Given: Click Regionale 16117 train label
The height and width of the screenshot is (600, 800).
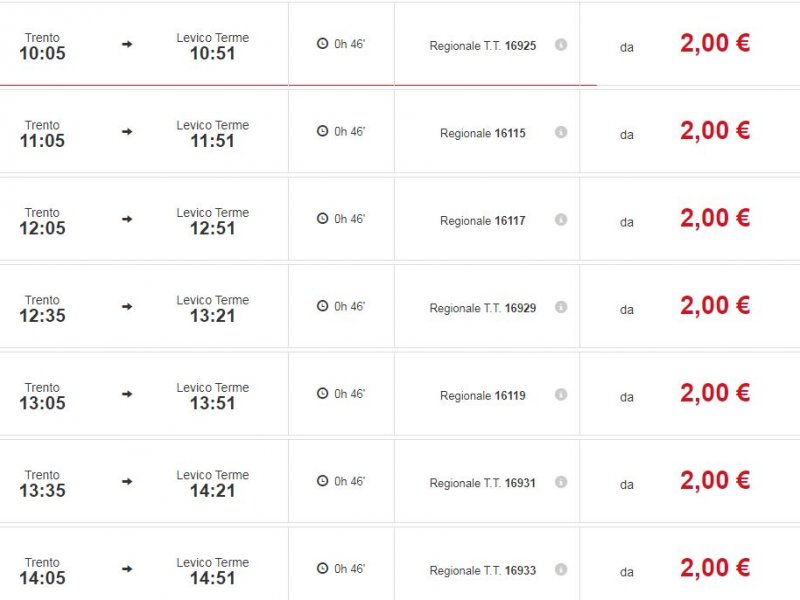Looking at the screenshot, I should click(x=483, y=221).
